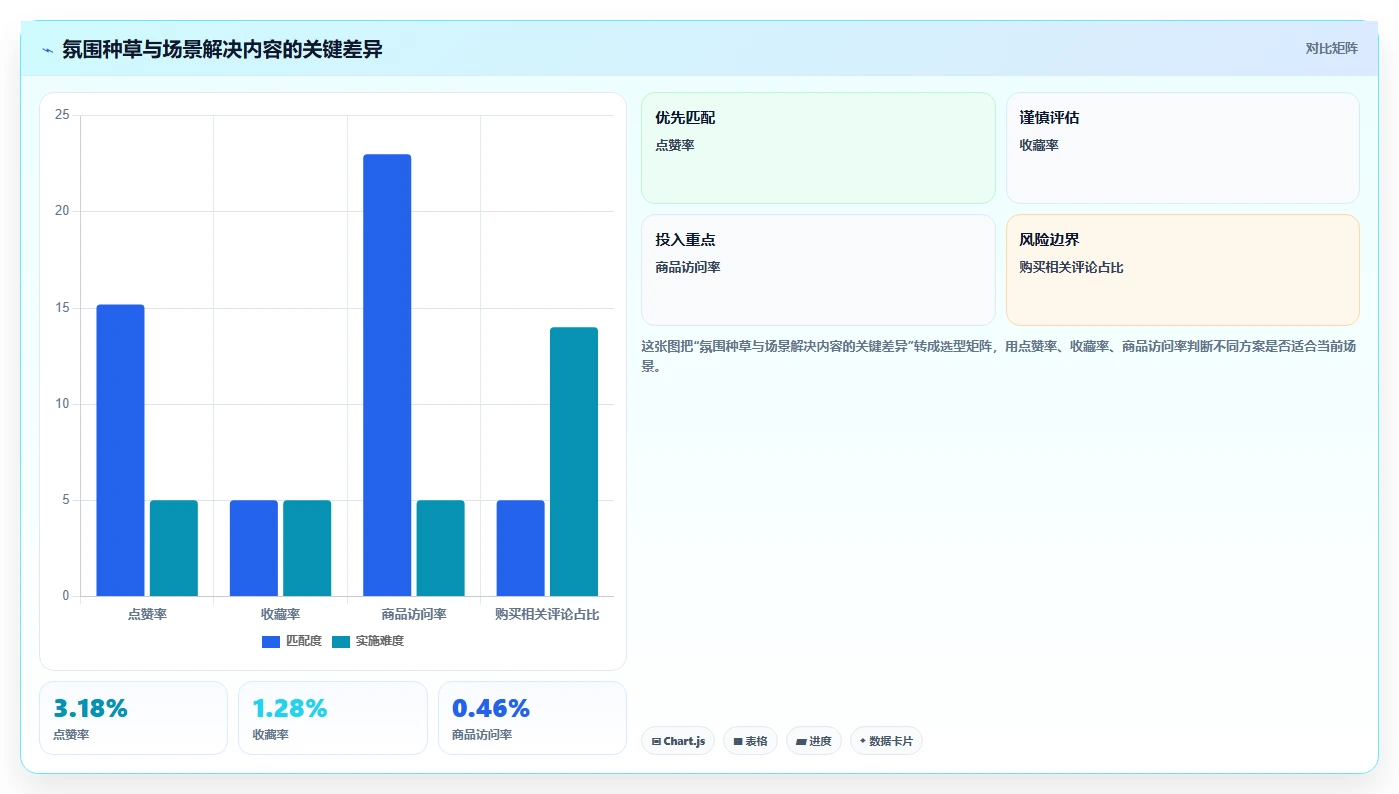1399x794 pixels.
Task: Click 商品访问率 text in 投入重点 card
Action: 688,267
